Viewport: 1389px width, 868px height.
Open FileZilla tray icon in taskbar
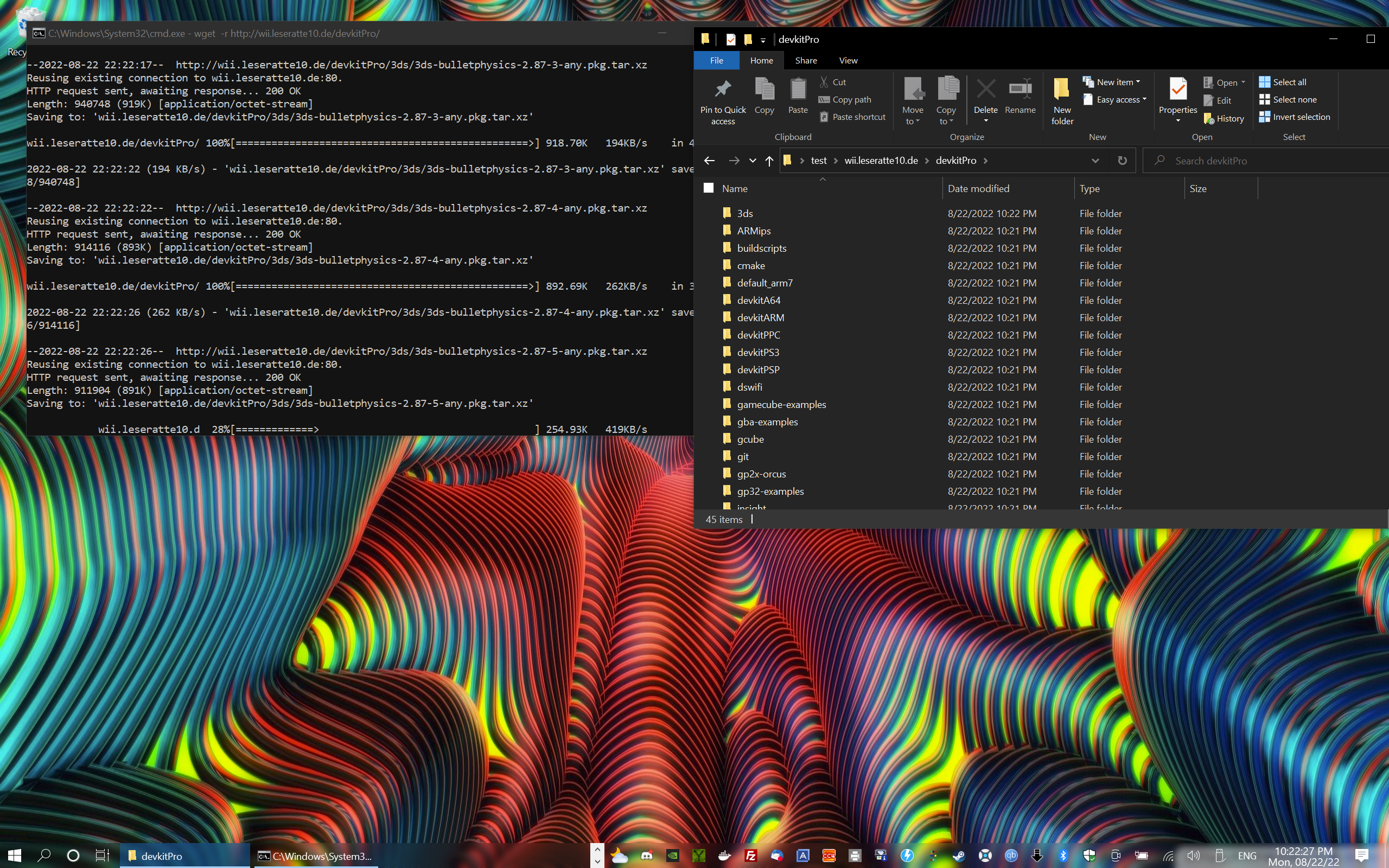coord(750,856)
